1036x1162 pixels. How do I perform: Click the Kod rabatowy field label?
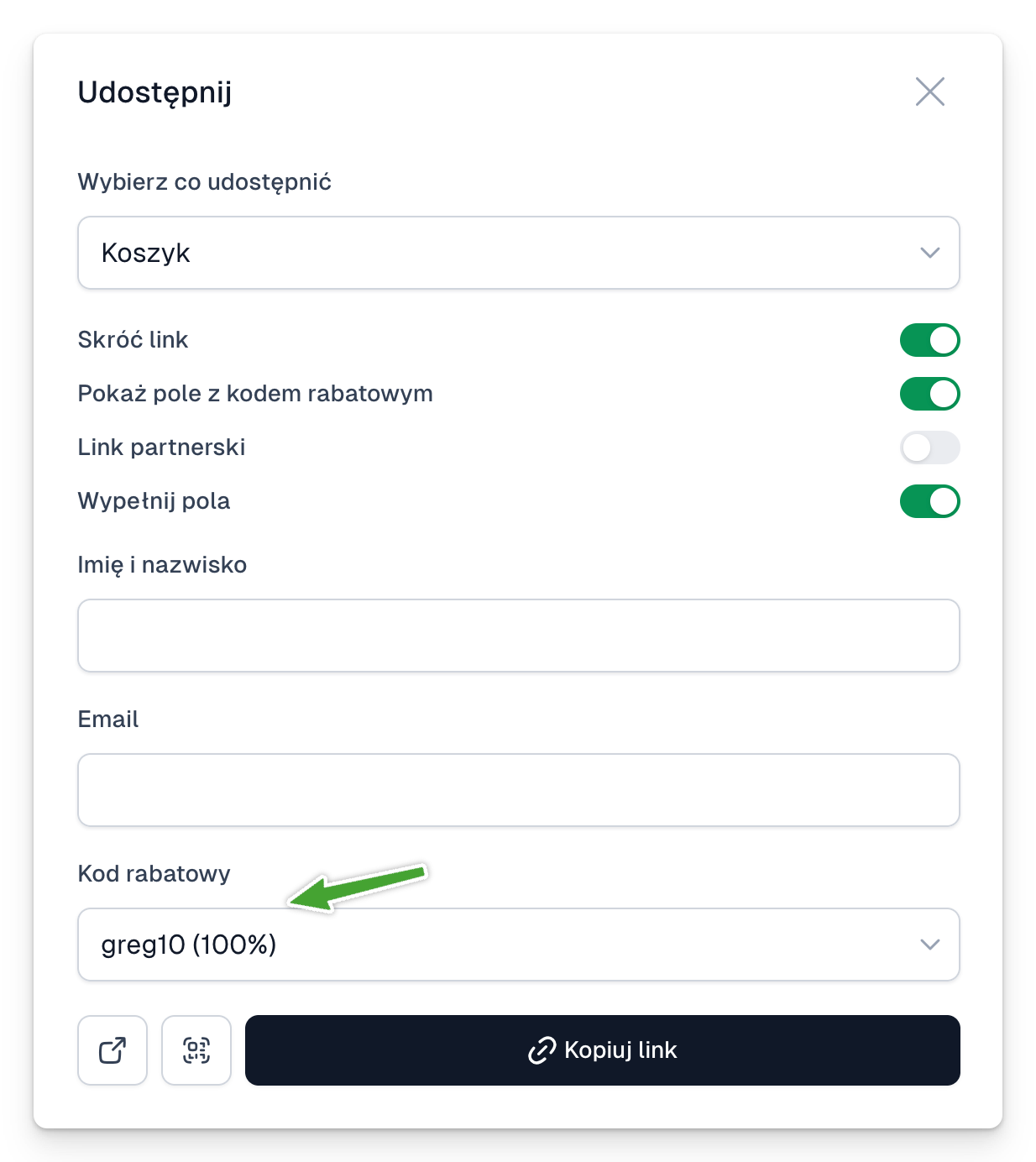pyautogui.click(x=154, y=873)
